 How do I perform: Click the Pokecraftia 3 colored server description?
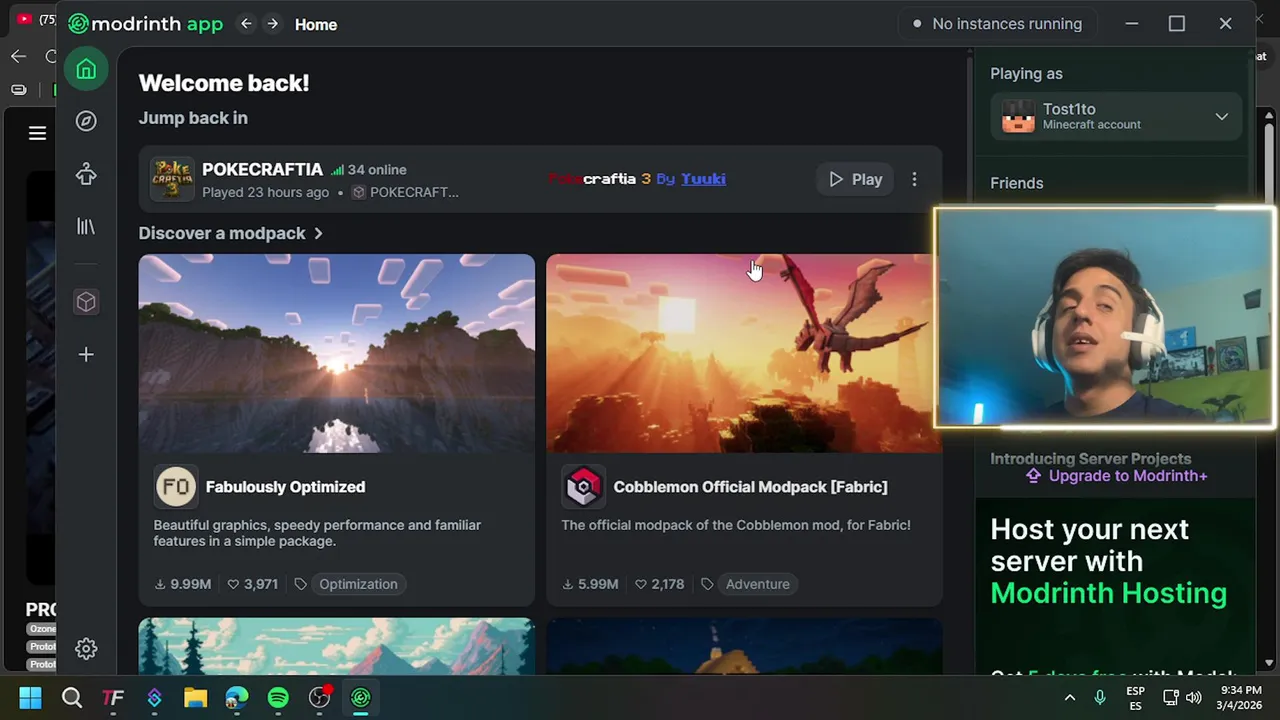pyautogui.click(x=637, y=179)
